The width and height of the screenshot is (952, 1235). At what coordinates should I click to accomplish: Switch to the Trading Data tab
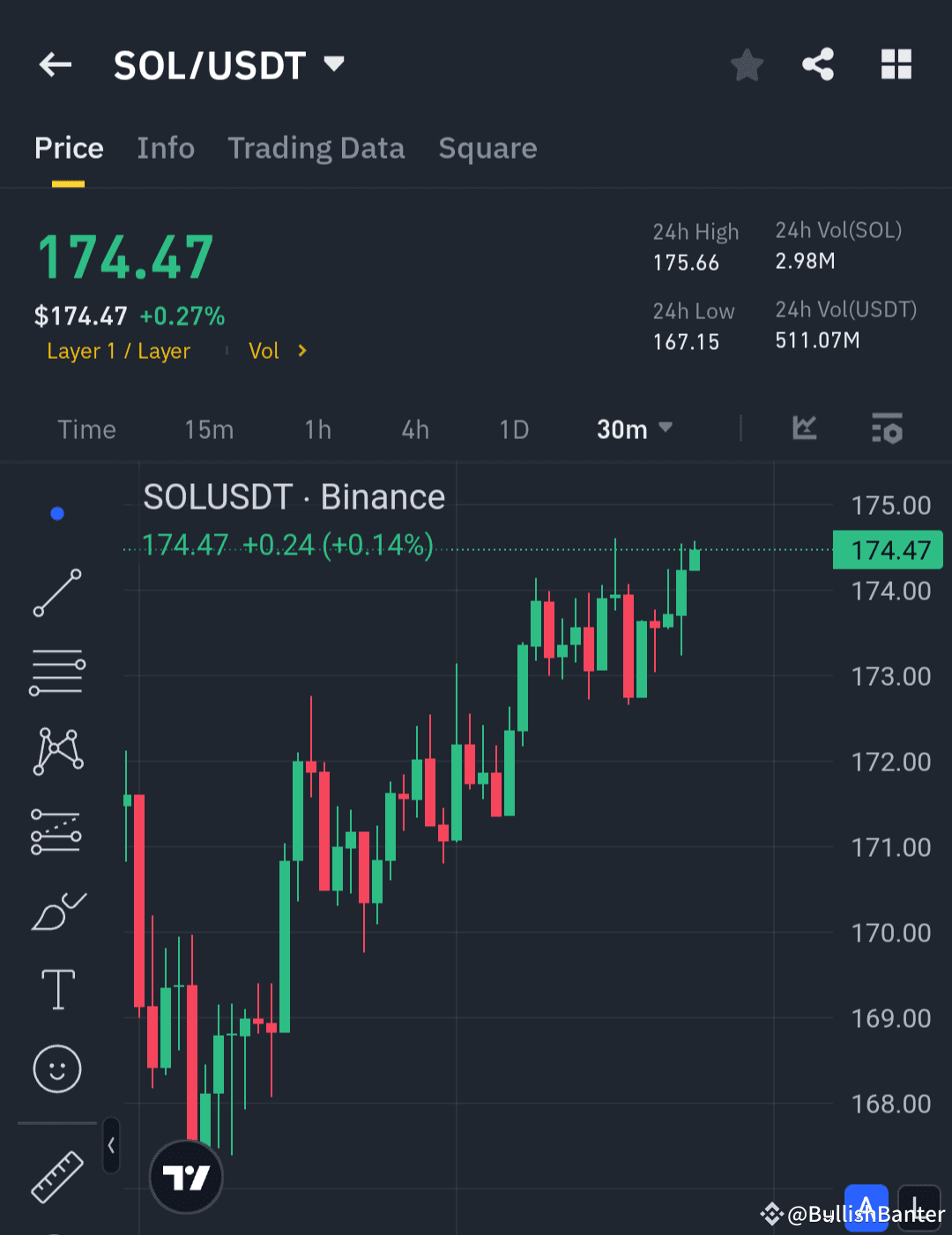316,148
